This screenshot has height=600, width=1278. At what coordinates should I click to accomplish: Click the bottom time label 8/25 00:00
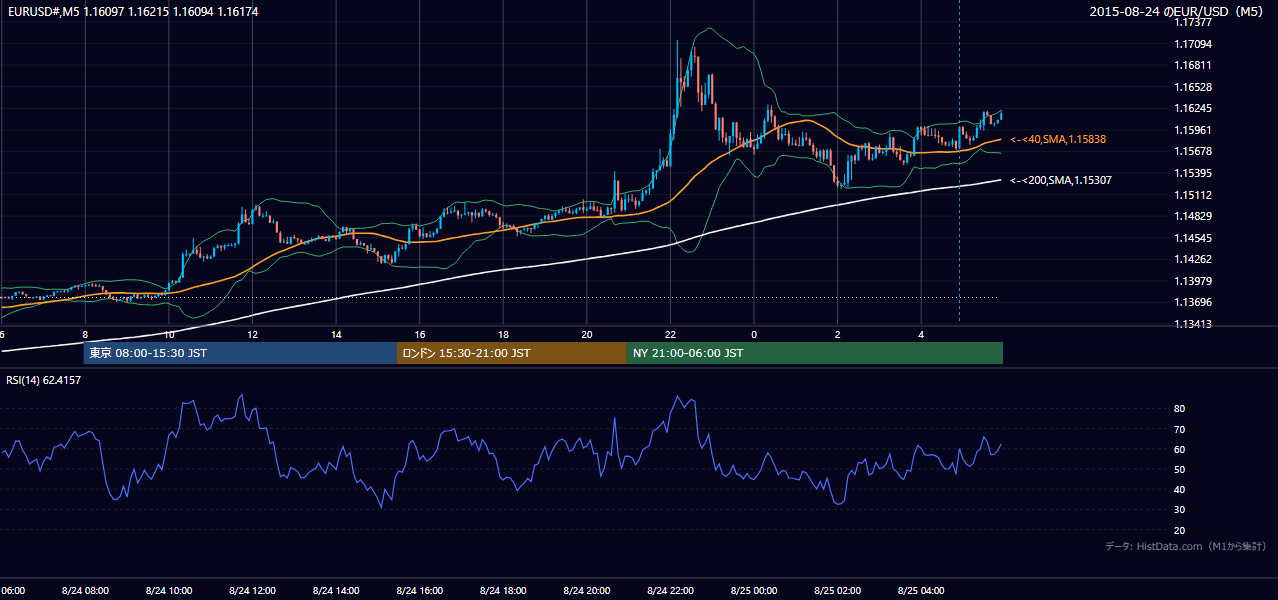754,591
